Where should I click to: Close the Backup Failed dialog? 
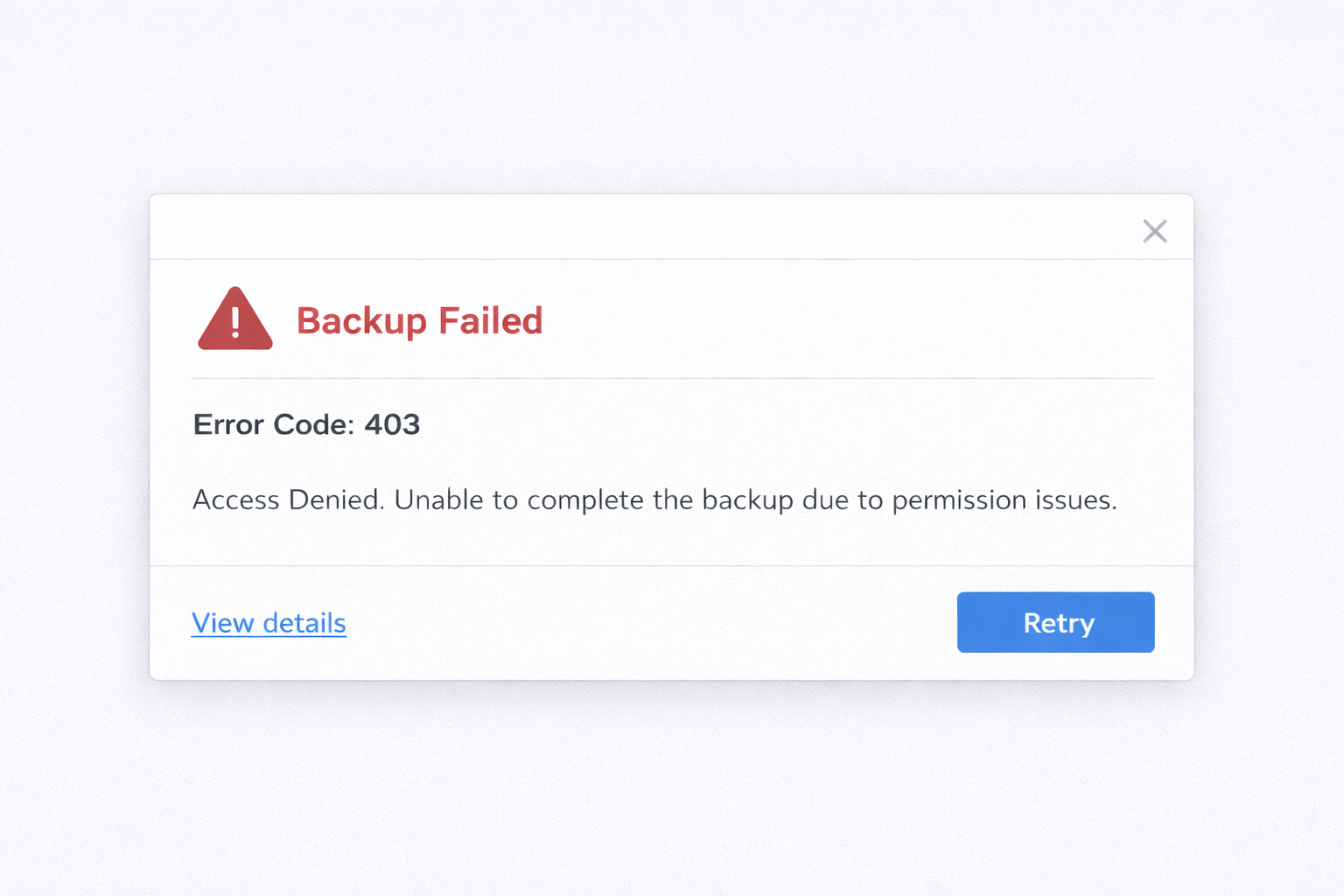coord(1155,231)
